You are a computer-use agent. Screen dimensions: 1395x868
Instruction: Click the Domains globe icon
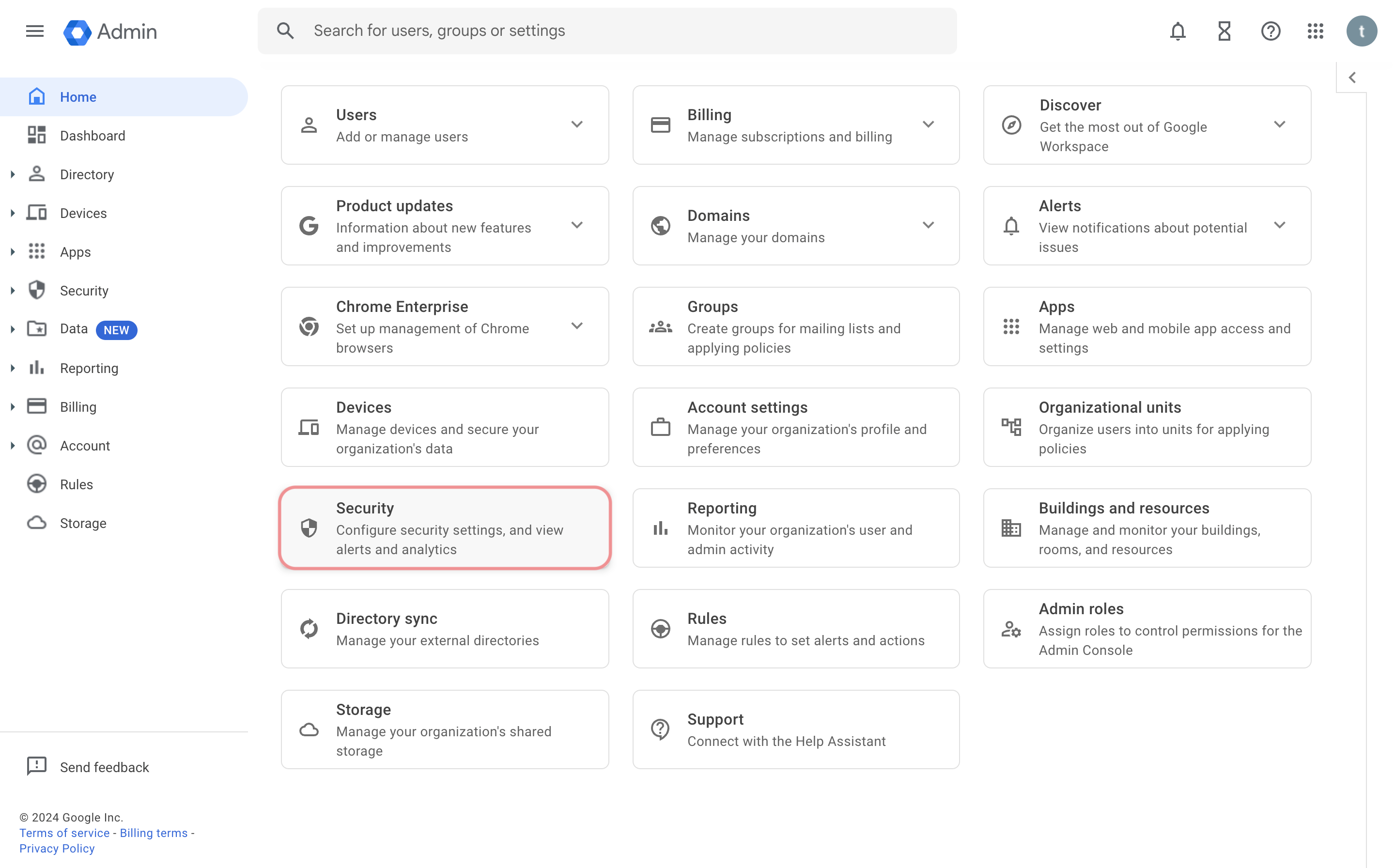[x=660, y=225]
